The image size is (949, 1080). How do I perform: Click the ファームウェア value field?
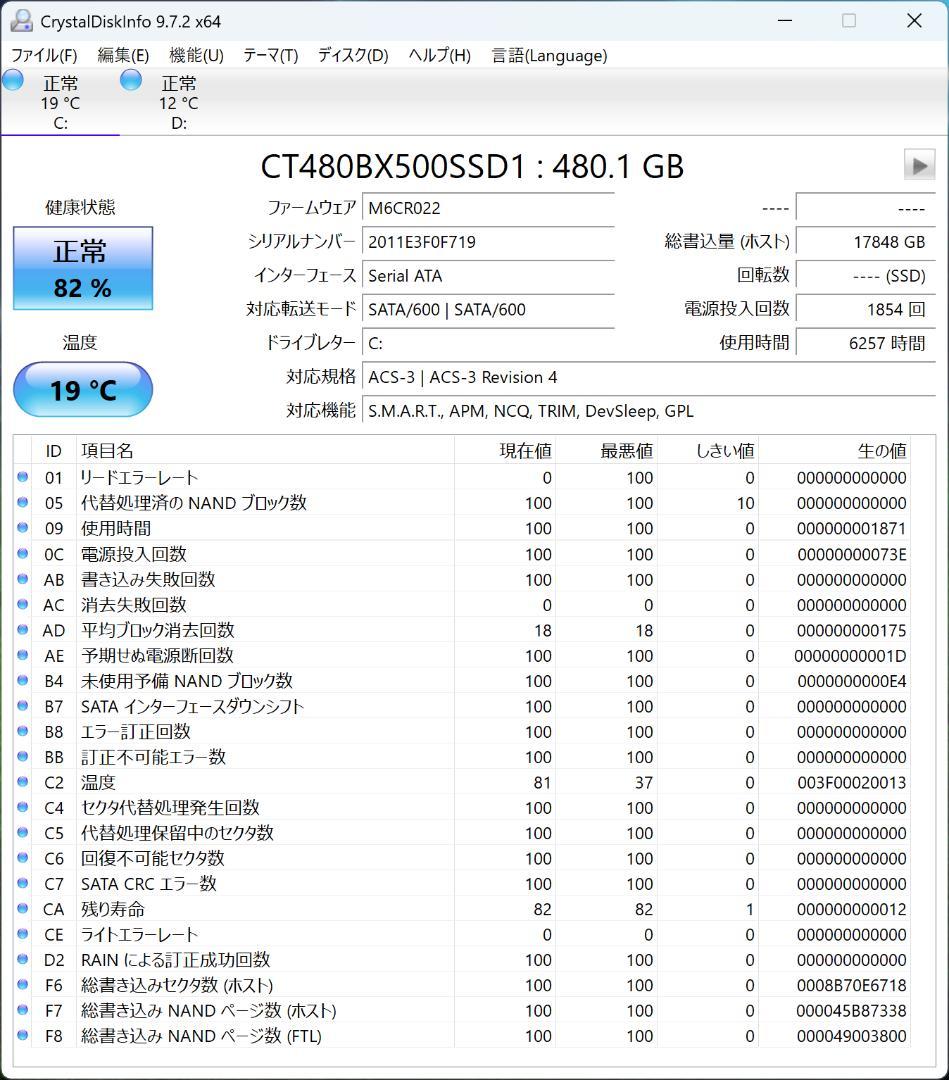pyautogui.click(x=488, y=208)
